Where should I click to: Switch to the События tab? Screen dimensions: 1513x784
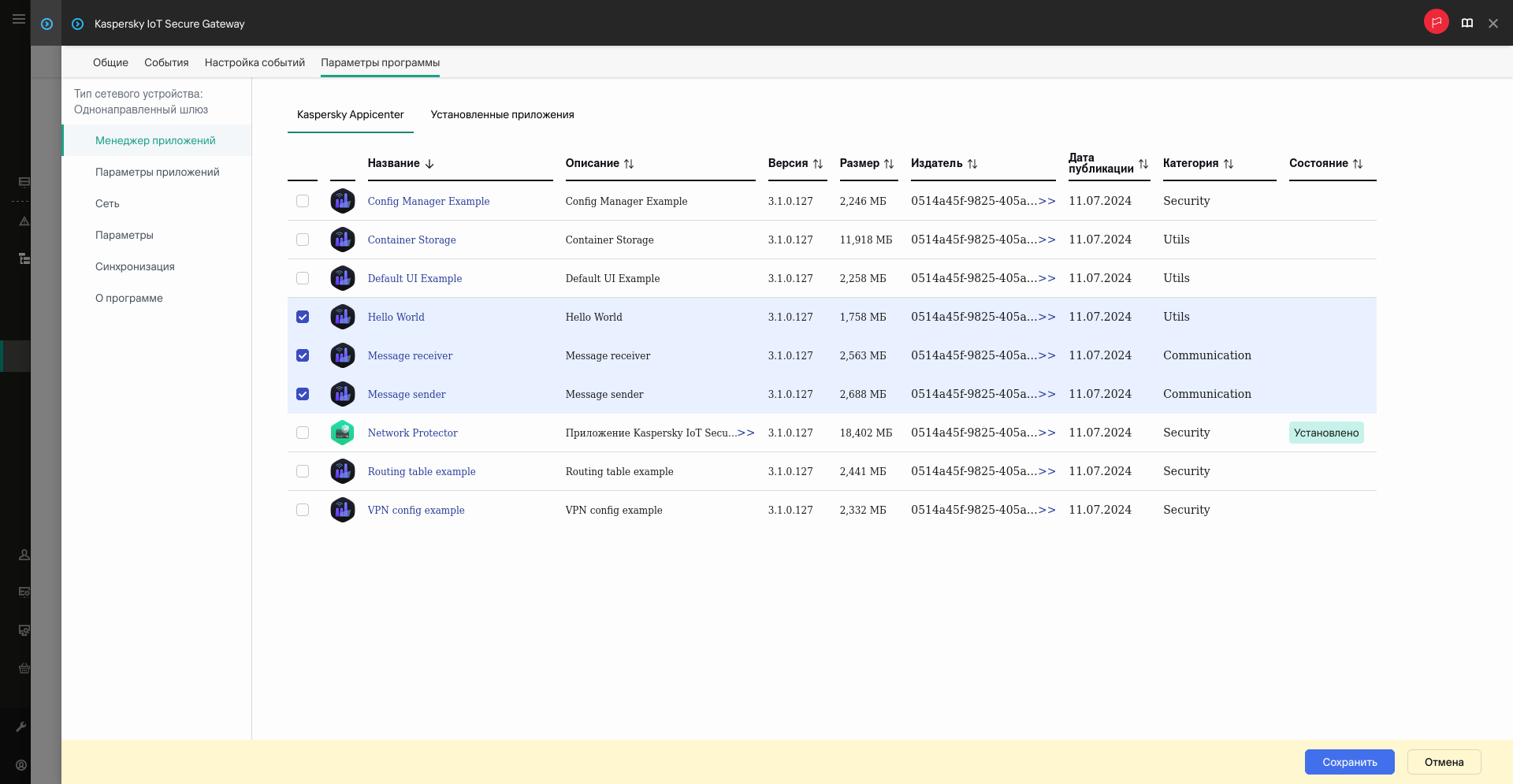[x=166, y=62]
